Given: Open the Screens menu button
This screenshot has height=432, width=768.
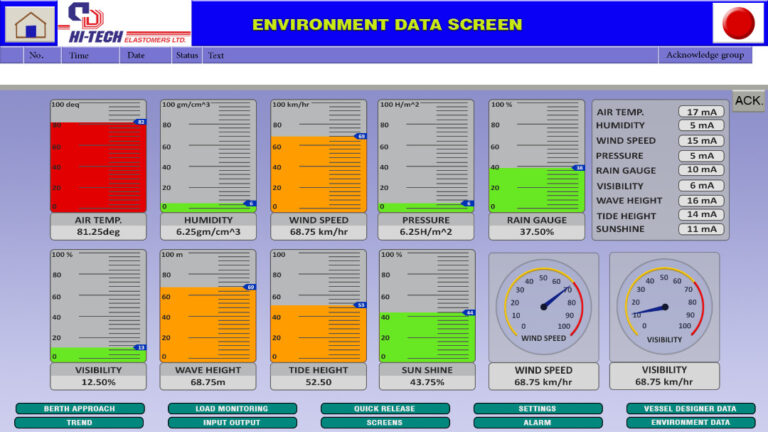Looking at the screenshot, I should [x=385, y=423].
